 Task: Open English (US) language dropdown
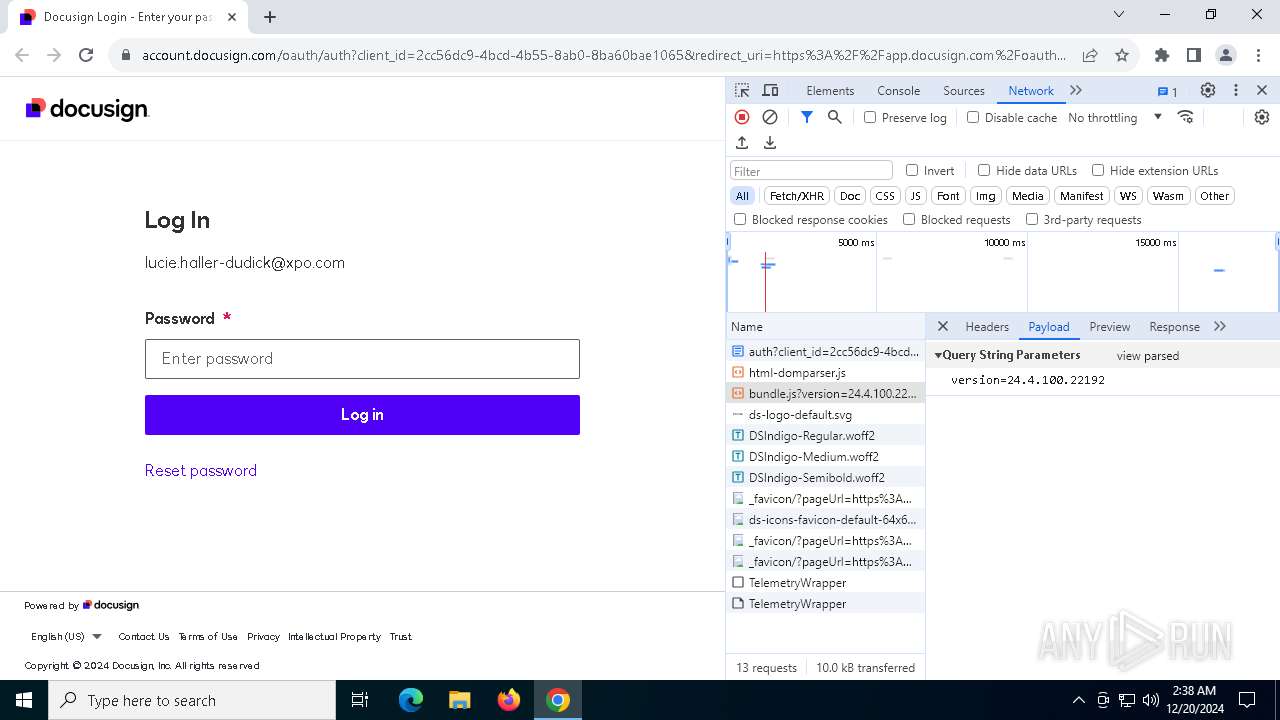pos(66,636)
